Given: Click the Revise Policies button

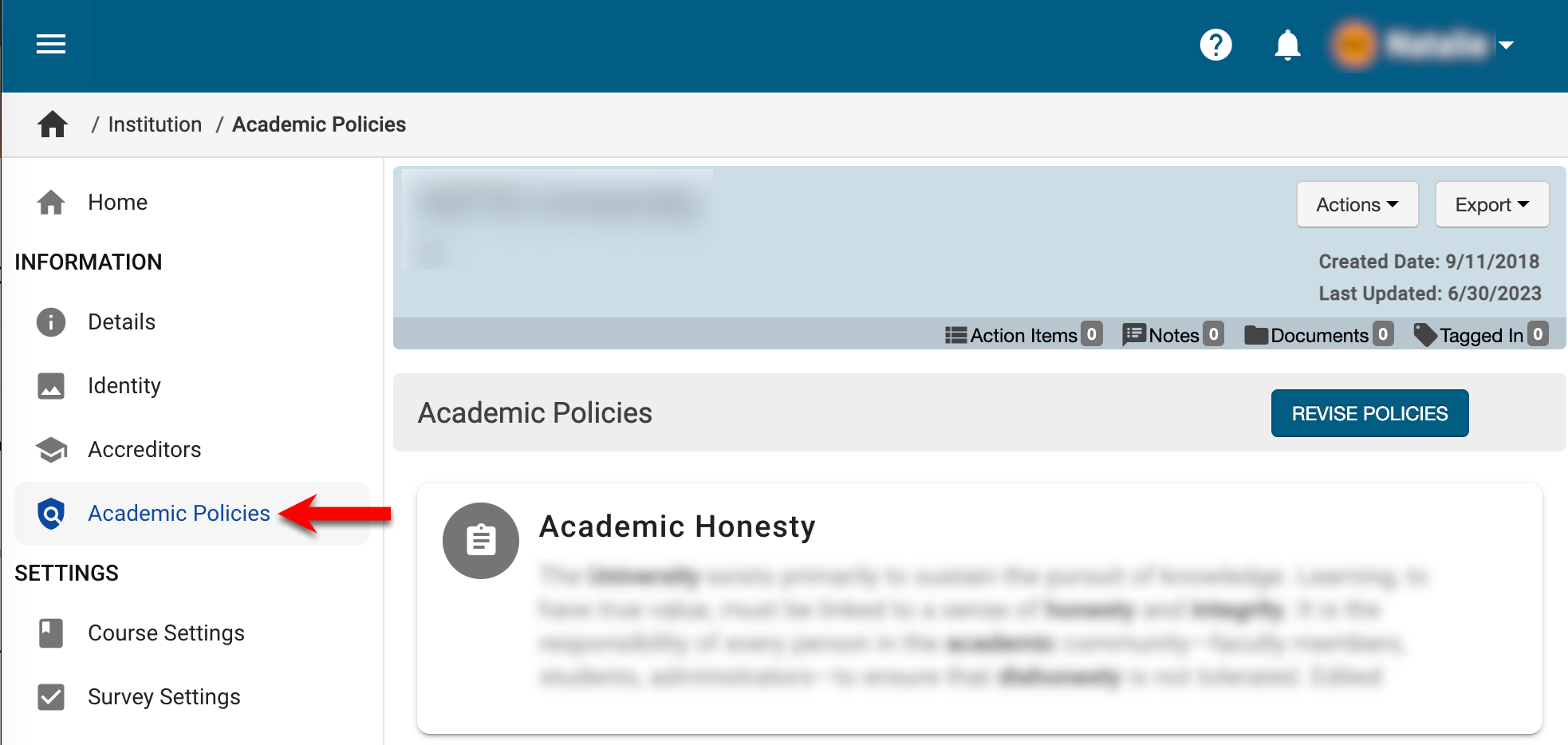Looking at the screenshot, I should [x=1369, y=413].
